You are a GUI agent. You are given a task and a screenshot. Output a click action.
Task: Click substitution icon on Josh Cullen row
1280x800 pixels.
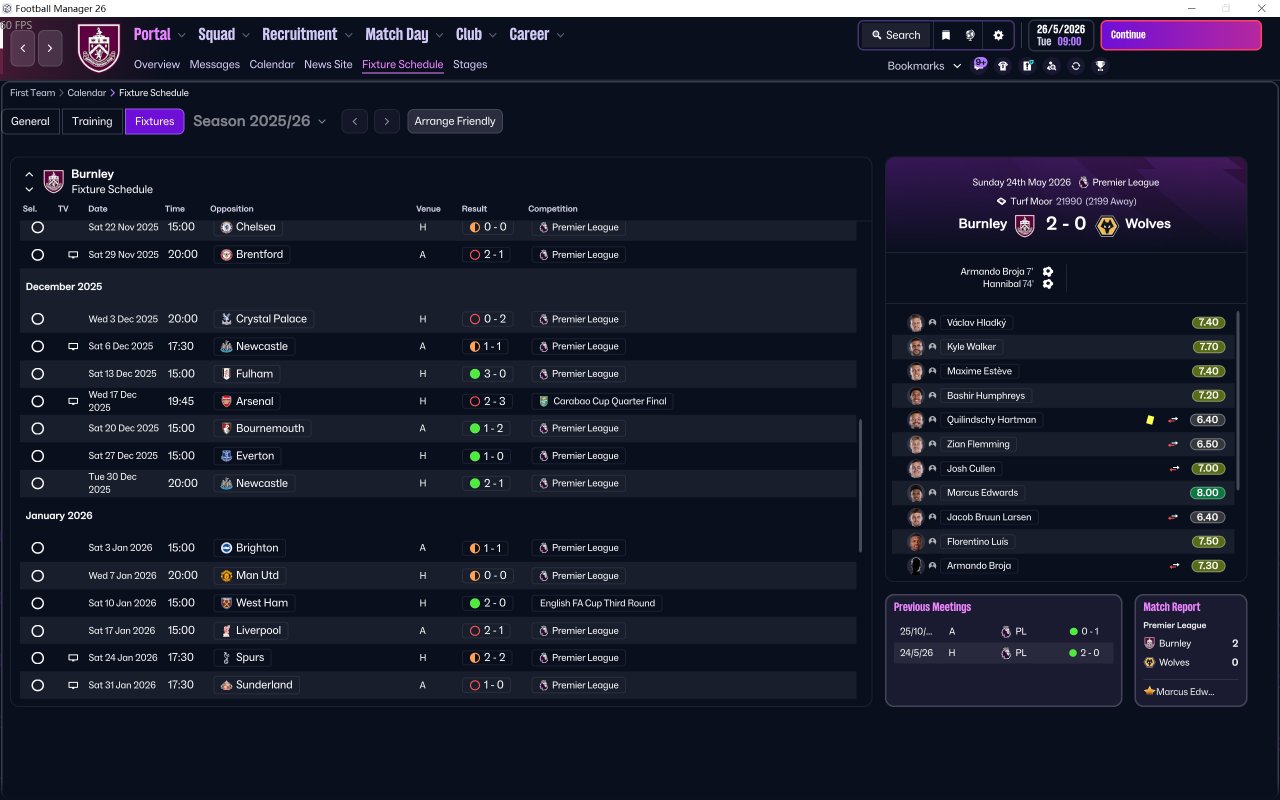(1174, 469)
